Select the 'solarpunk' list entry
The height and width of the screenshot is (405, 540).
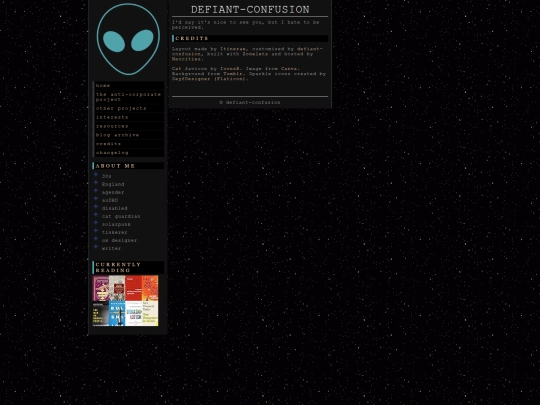coord(116,224)
